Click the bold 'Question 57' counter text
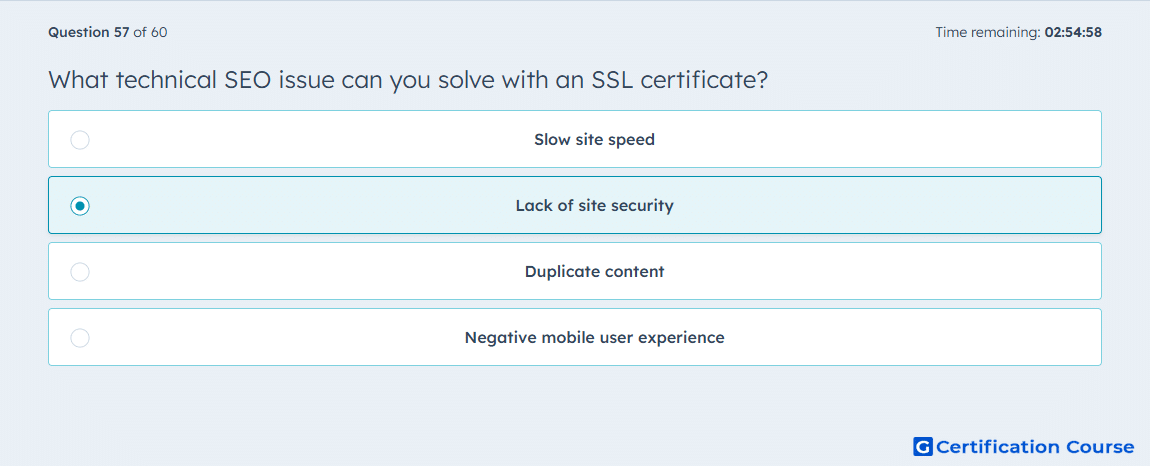This screenshot has height=466, width=1150. click(x=89, y=32)
